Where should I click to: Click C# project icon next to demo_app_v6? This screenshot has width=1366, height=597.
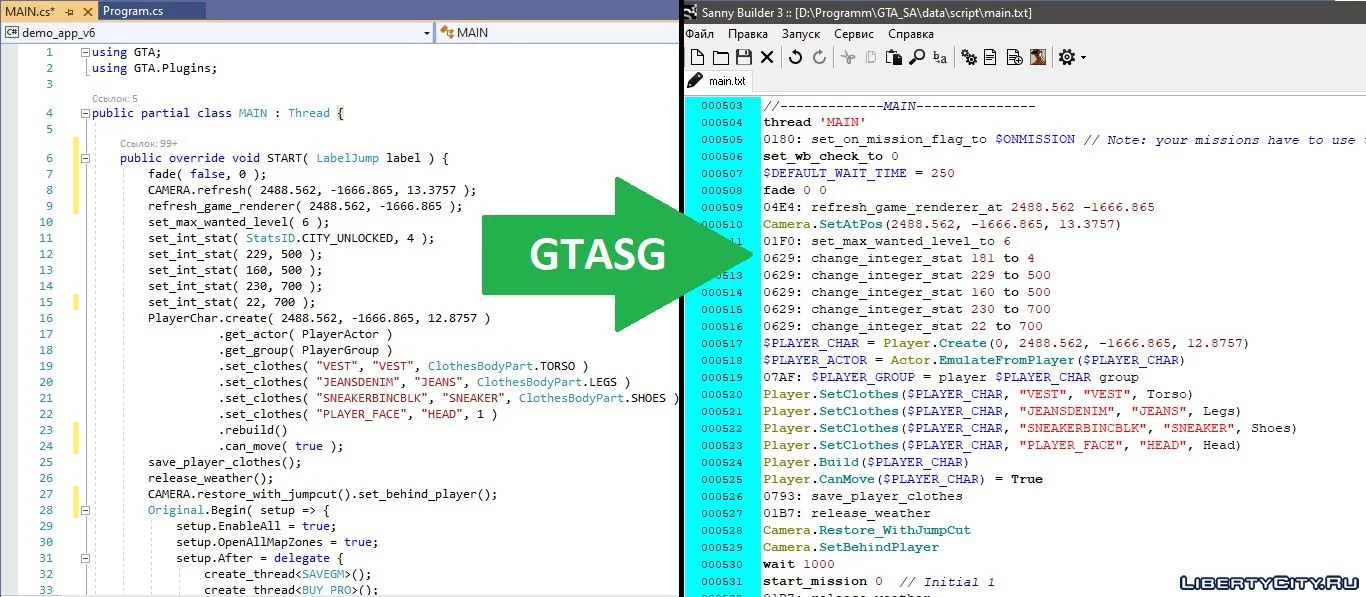[x=12, y=32]
